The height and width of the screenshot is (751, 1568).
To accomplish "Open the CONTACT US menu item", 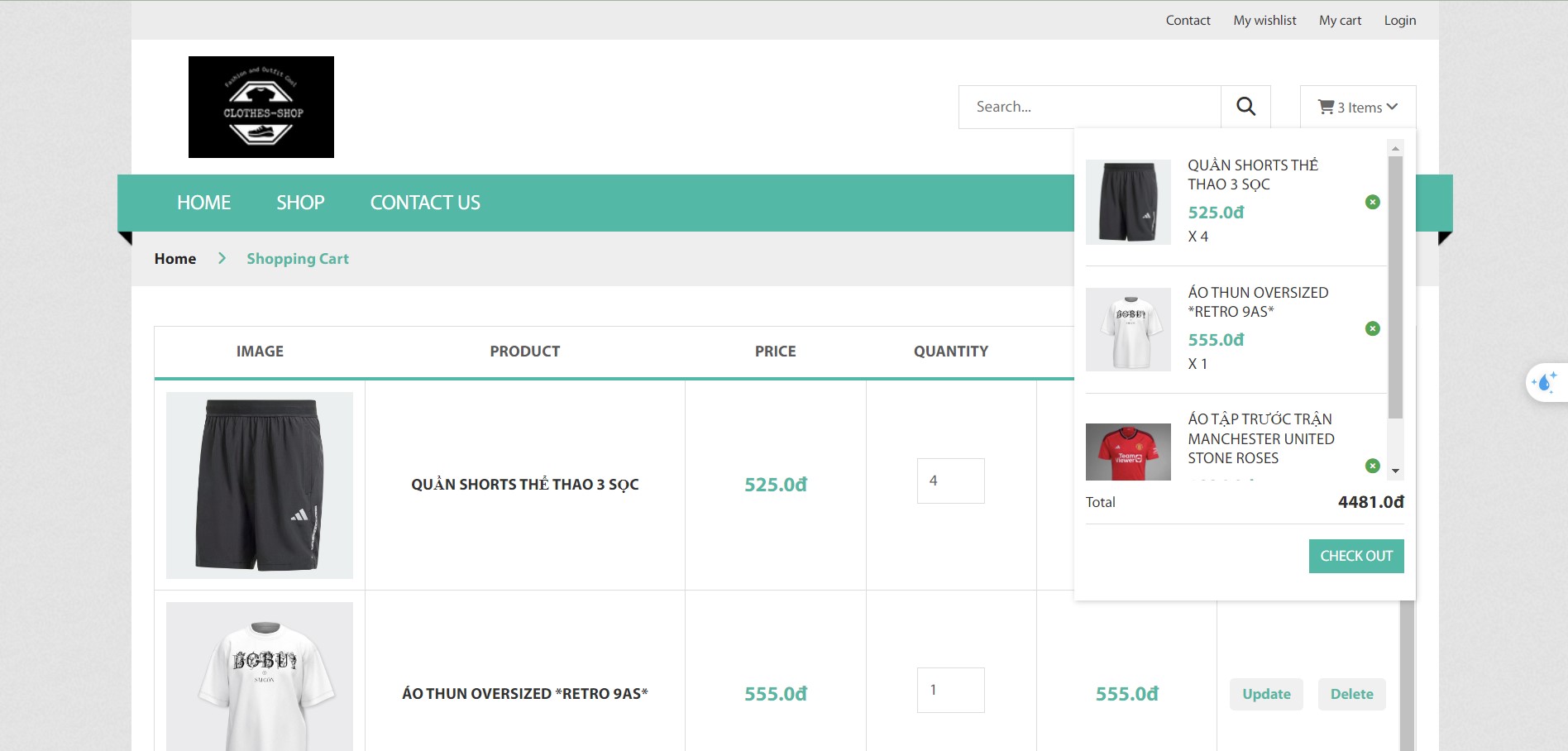I will pos(425,203).
